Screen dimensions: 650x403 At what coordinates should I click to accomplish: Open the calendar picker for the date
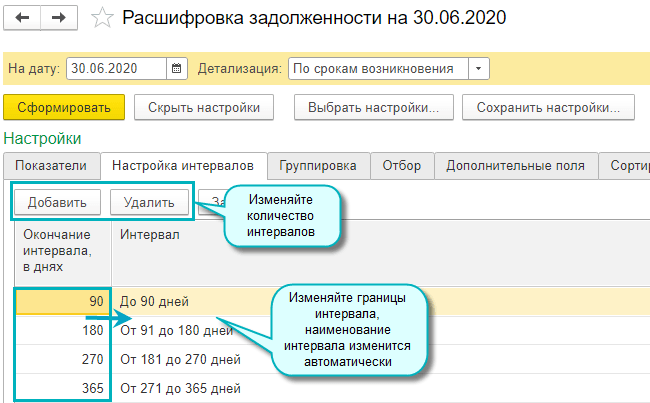[178, 69]
